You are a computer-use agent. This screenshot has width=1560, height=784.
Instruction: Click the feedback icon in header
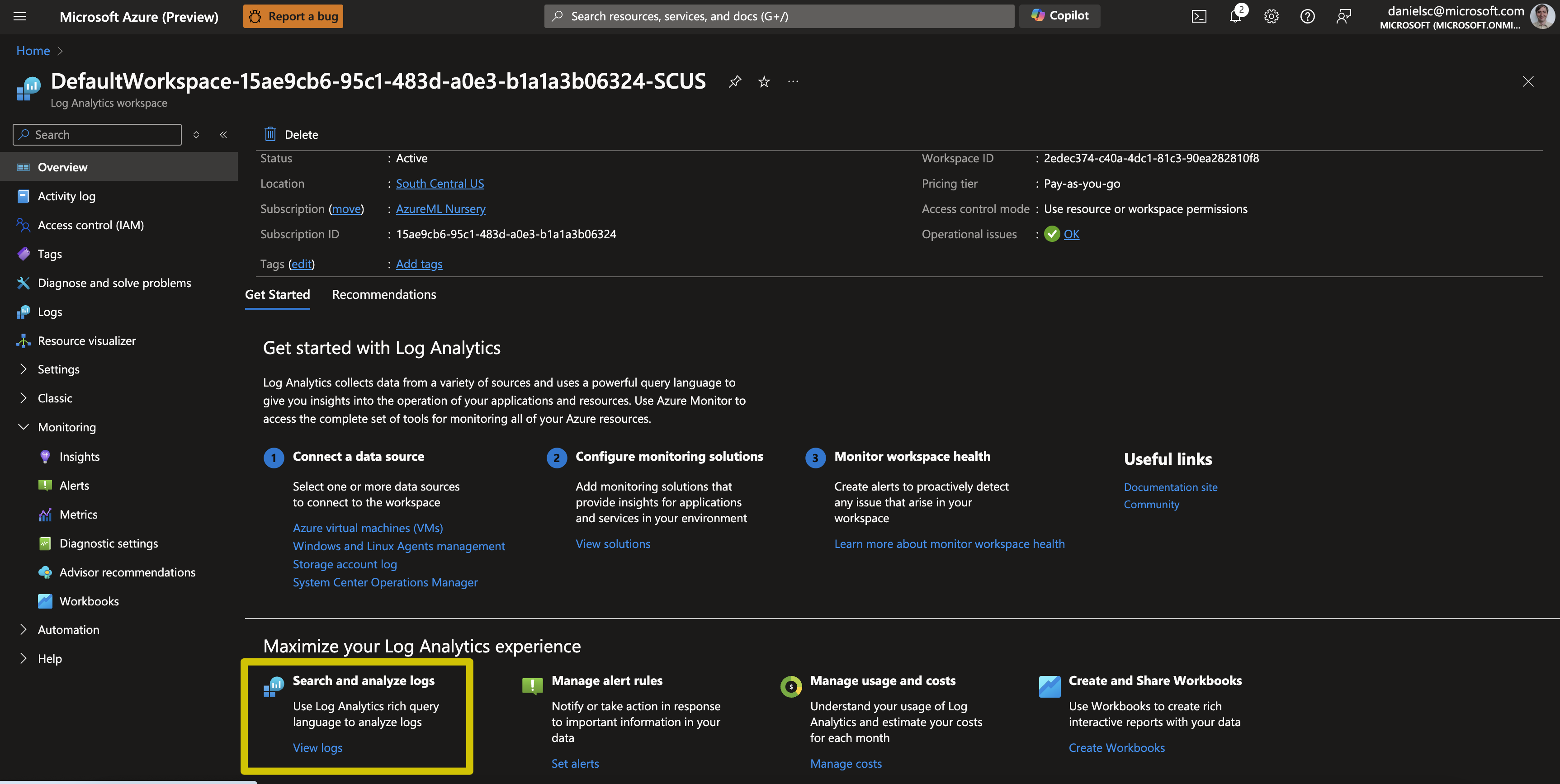[1343, 16]
